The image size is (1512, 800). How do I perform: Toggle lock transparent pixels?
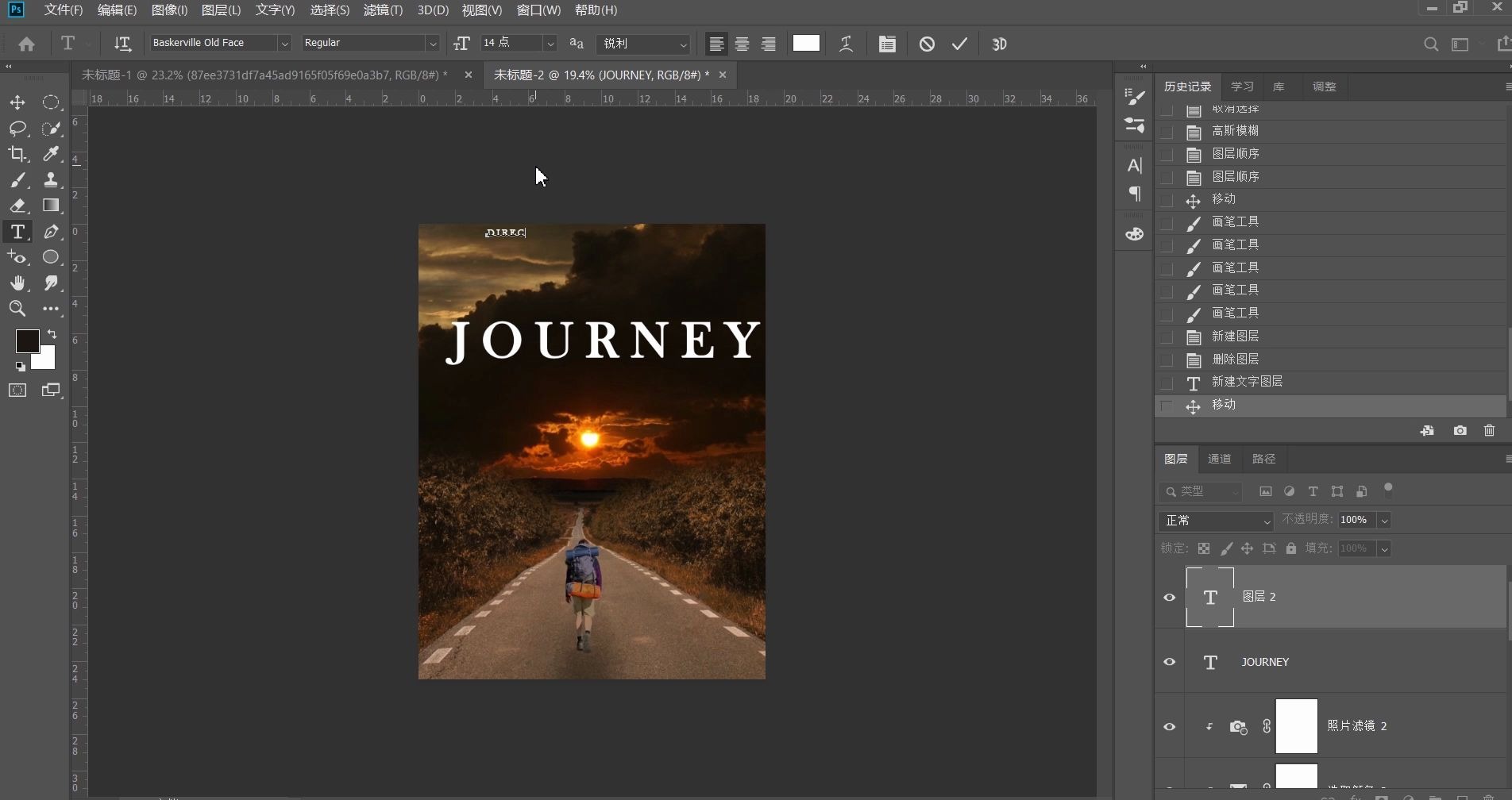(x=1204, y=548)
